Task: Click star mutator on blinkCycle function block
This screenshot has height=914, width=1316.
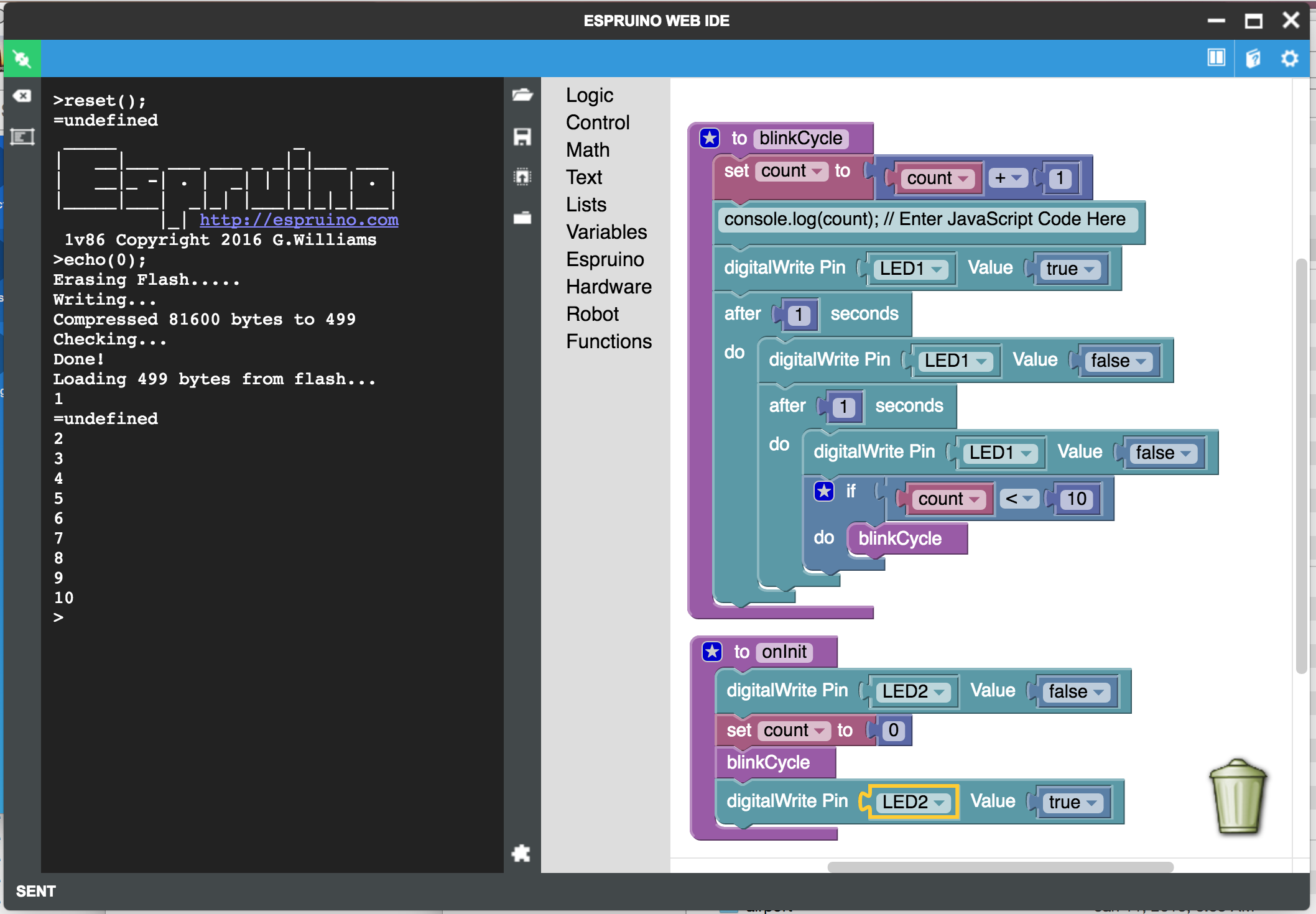Action: pyautogui.click(x=710, y=138)
